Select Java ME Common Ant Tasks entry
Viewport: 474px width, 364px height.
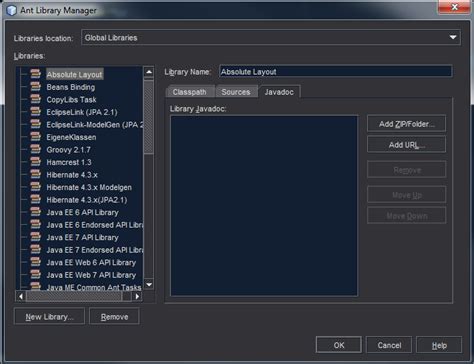pos(94,287)
